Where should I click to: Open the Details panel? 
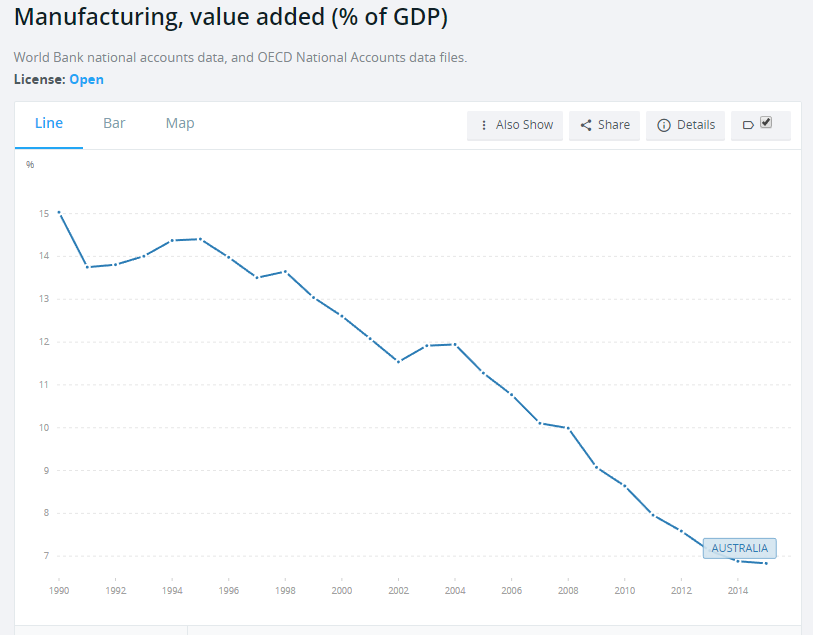685,125
